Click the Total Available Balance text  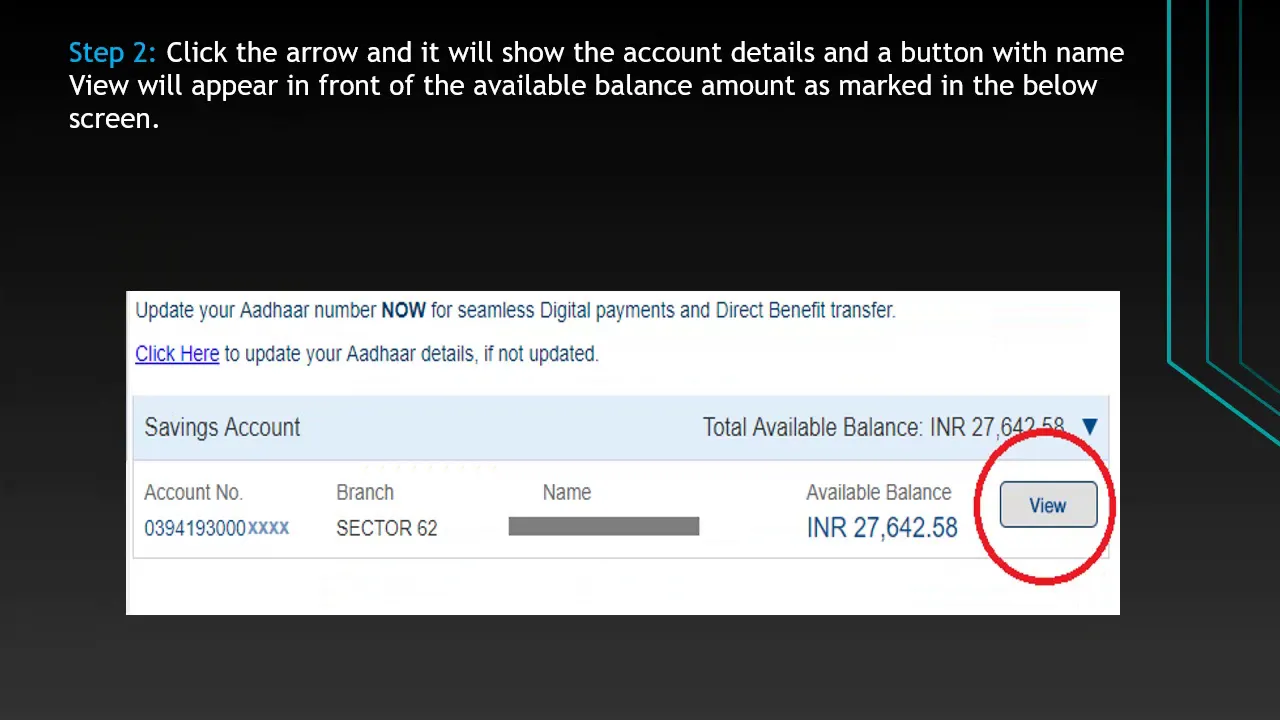(883, 428)
